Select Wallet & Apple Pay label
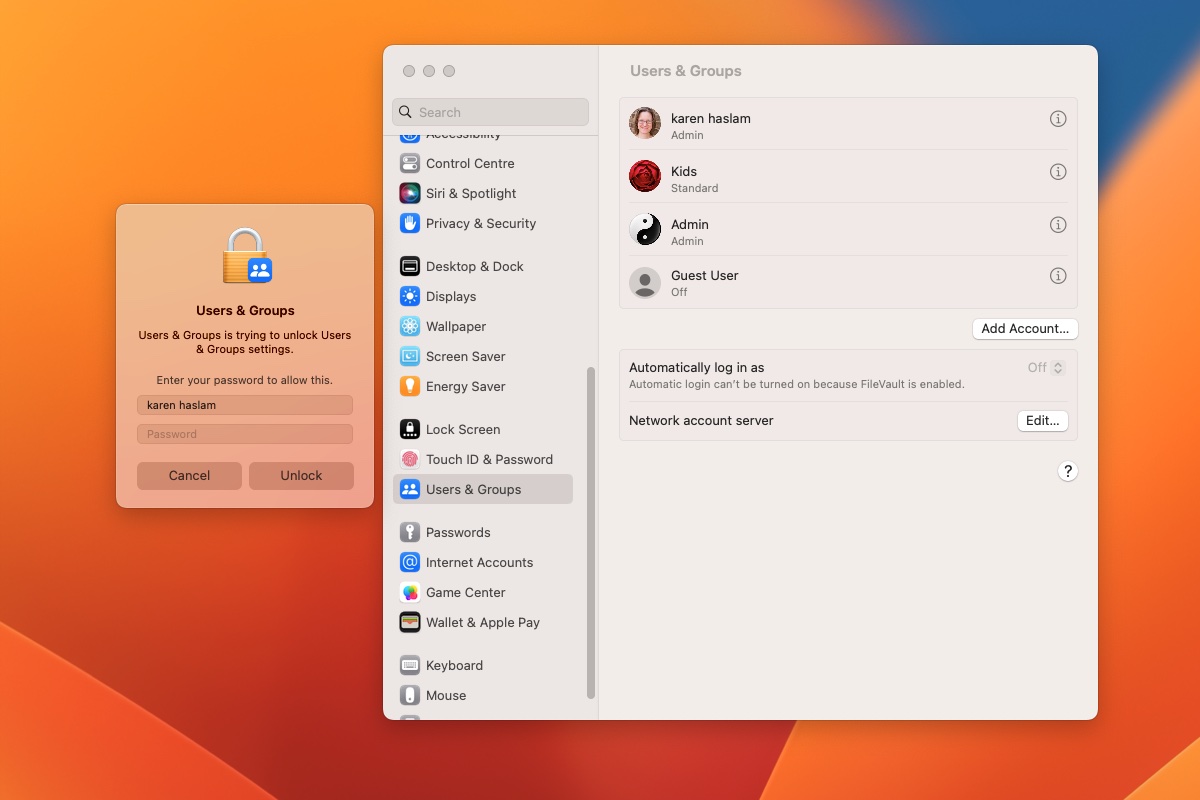The height and width of the screenshot is (800, 1200). [x=483, y=622]
